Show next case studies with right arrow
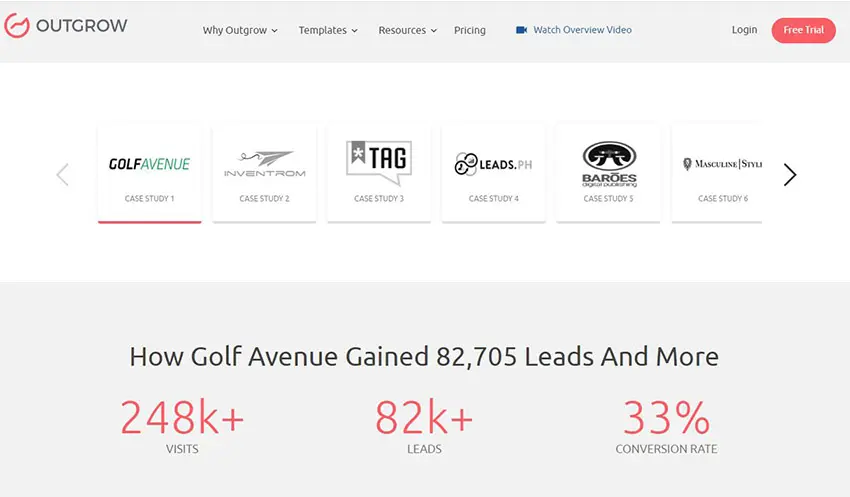Viewport: 850px width, 497px height. [x=790, y=175]
